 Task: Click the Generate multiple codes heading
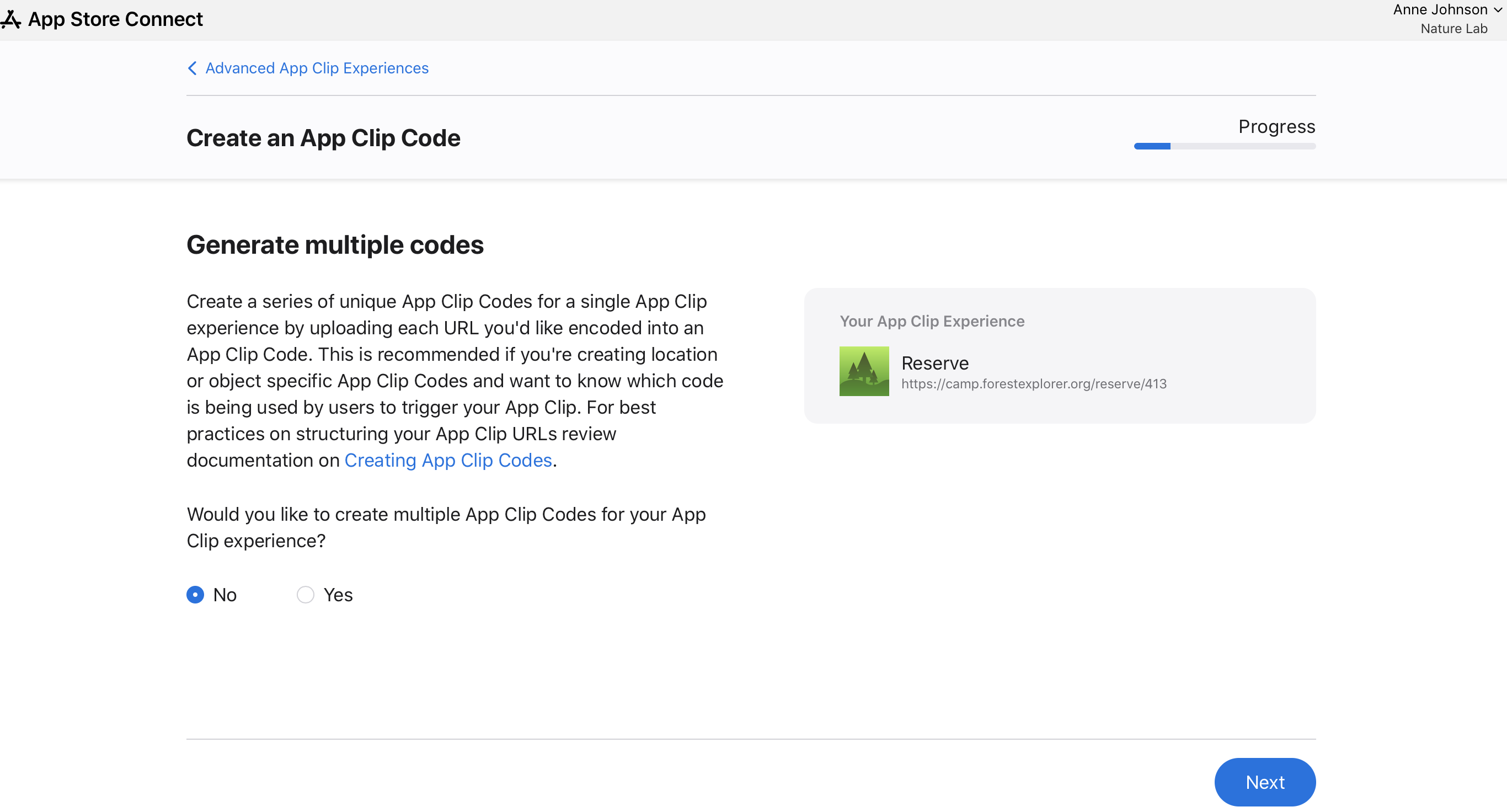[x=335, y=244]
